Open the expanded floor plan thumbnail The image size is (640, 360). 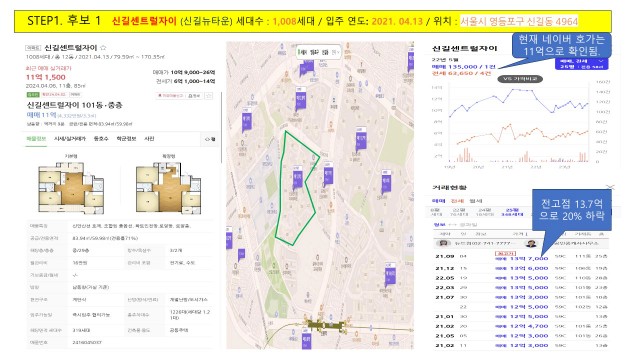pyautogui.click(x=168, y=188)
